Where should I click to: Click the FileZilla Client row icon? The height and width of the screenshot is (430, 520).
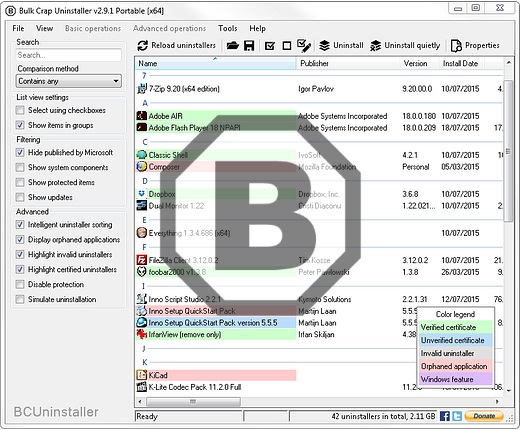coord(142,260)
